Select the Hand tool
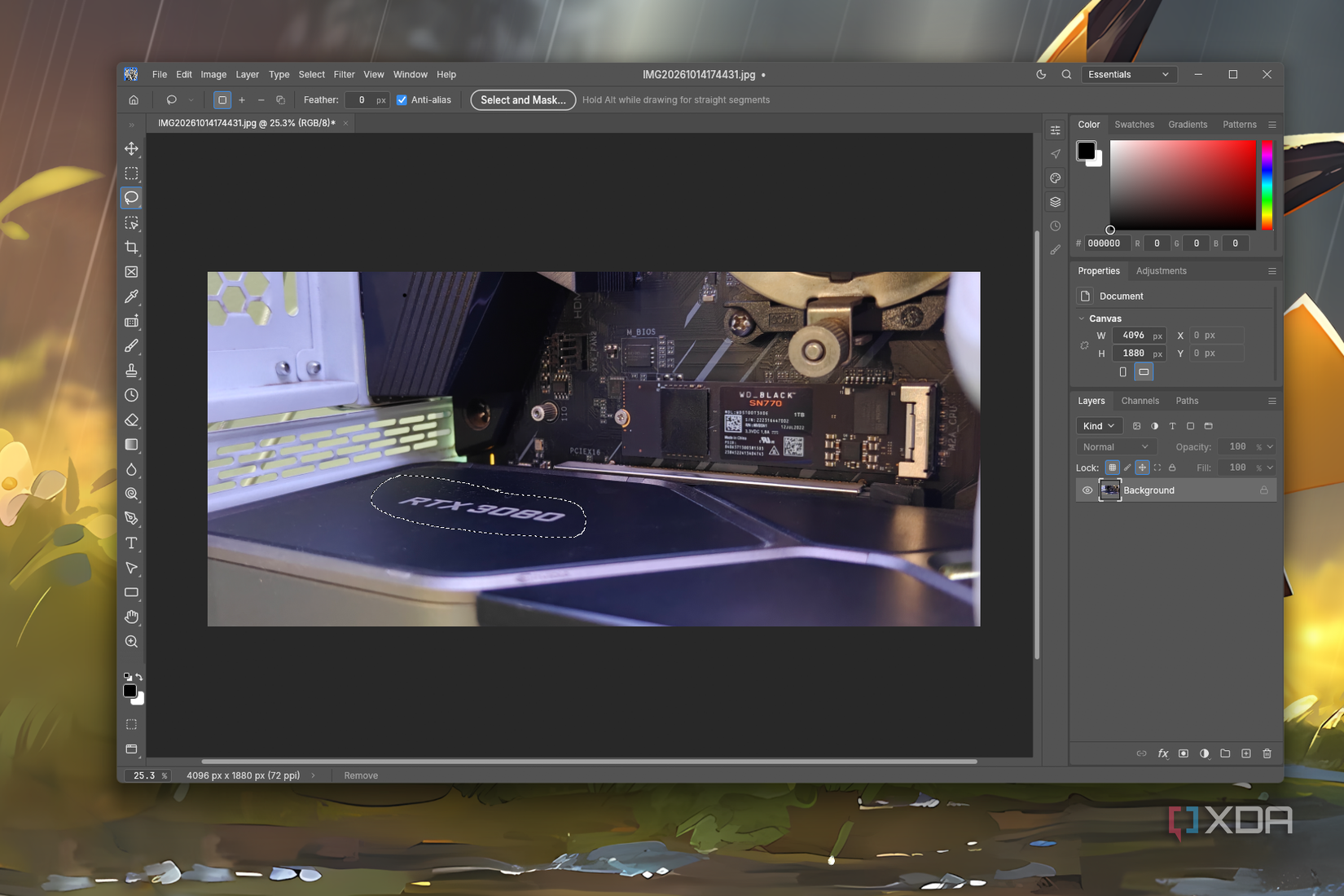Image resolution: width=1344 pixels, height=896 pixels. pos(131,617)
